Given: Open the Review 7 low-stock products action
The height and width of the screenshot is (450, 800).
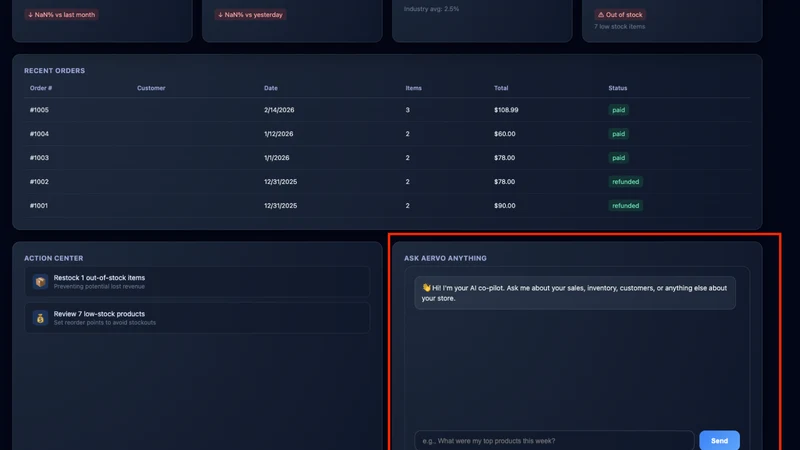Looking at the screenshot, I should point(197,318).
